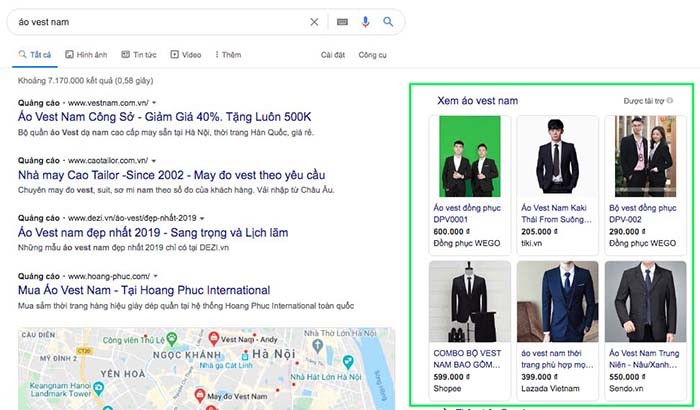Expand the caotailor.com.vn ad dropdown arrow
The width and height of the screenshot is (700, 410).
pos(154,161)
